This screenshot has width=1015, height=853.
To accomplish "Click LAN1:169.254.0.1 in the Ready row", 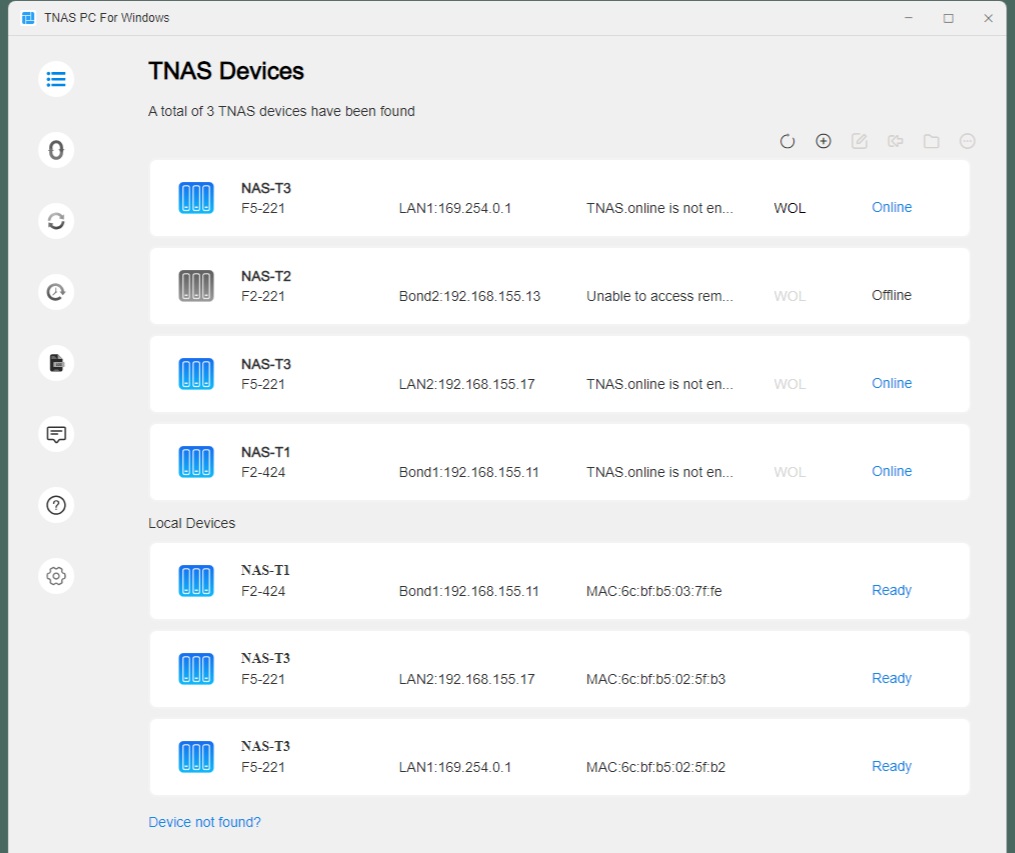I will (454, 768).
